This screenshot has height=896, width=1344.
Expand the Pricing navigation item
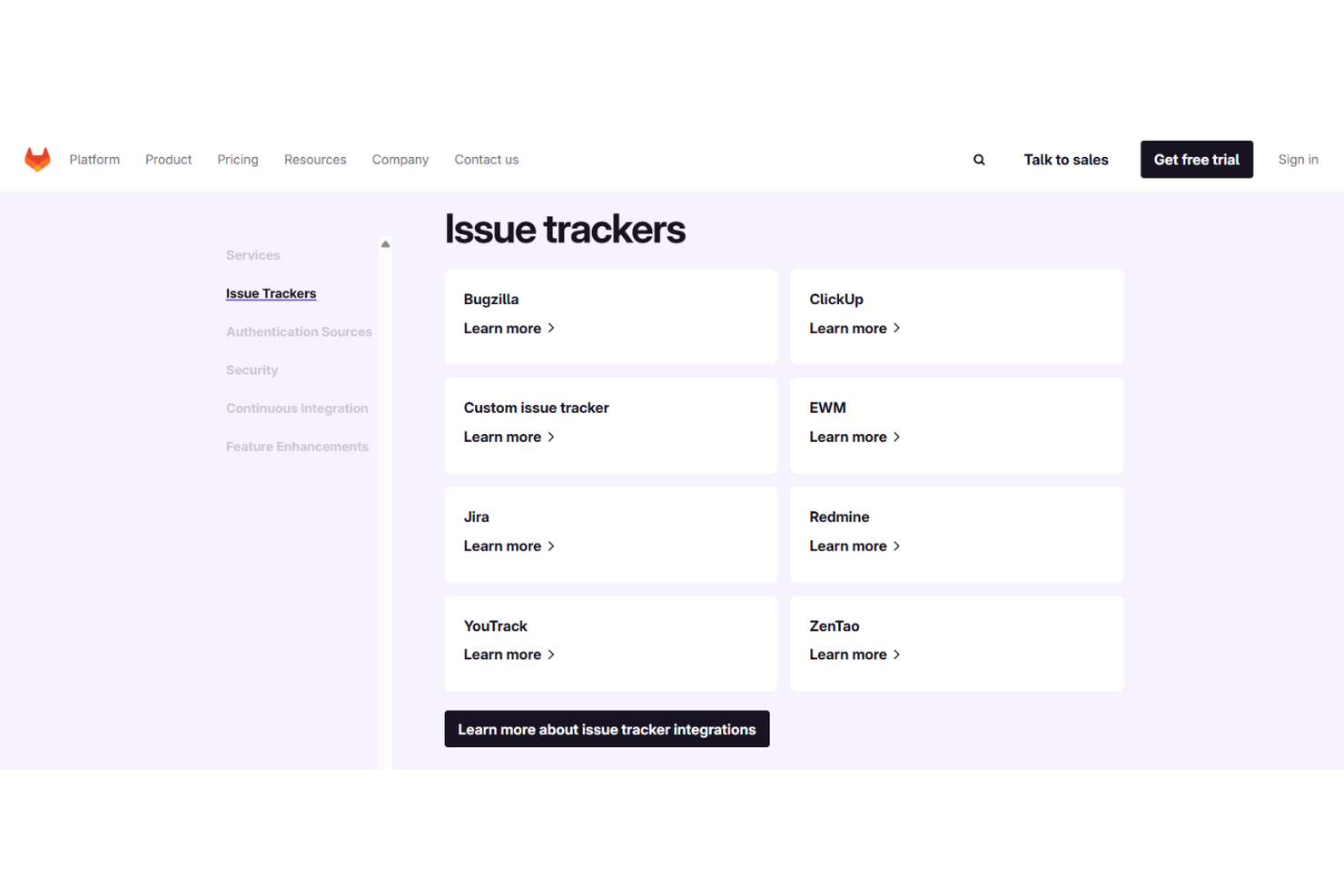[237, 159]
